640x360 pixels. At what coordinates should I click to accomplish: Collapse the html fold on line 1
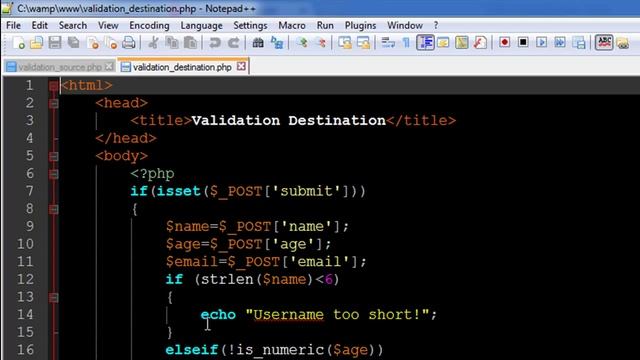tap(53, 86)
